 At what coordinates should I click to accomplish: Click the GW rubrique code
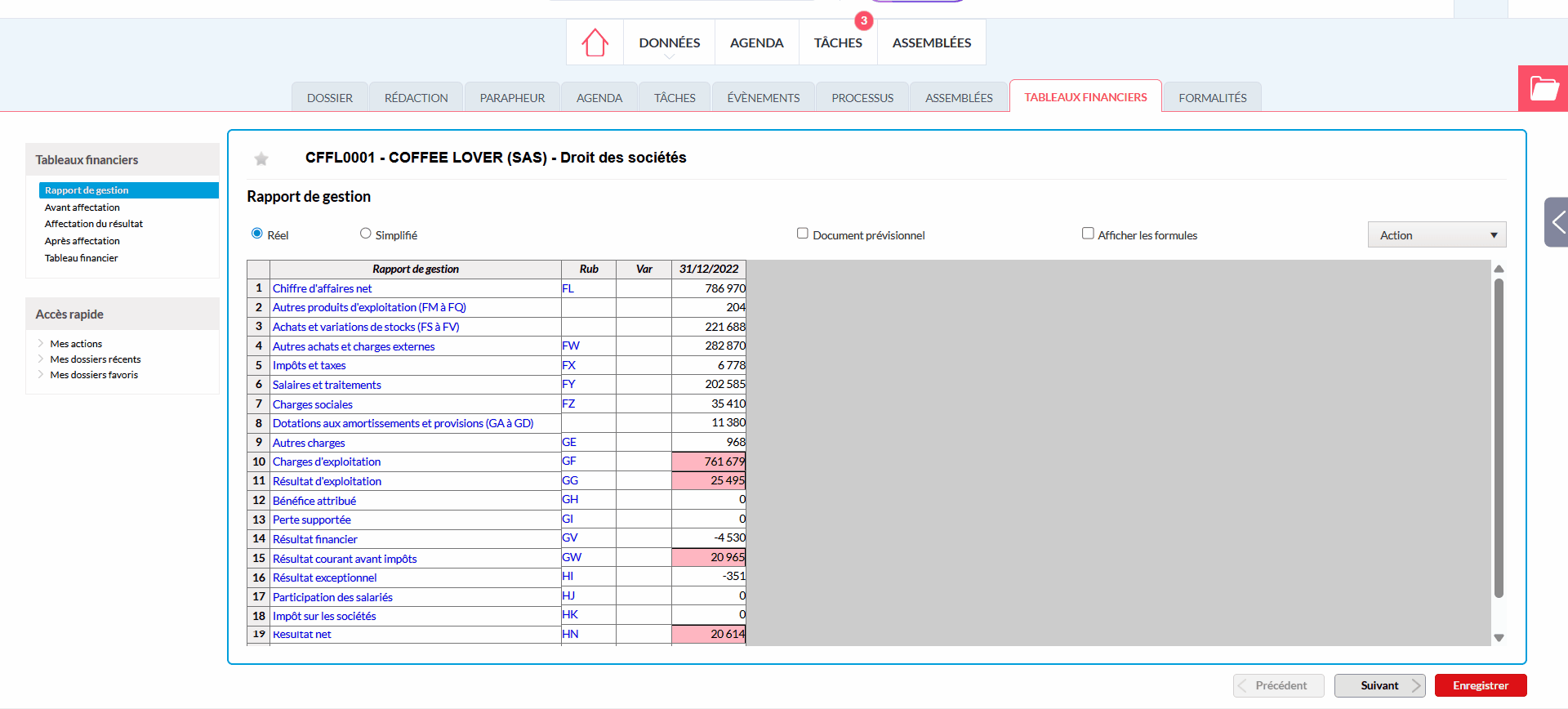tap(572, 557)
